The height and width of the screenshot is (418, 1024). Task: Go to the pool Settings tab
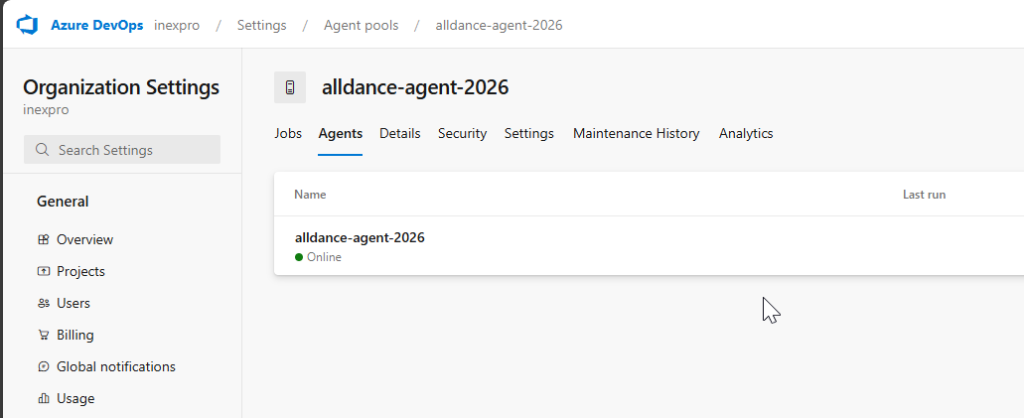[x=529, y=134]
